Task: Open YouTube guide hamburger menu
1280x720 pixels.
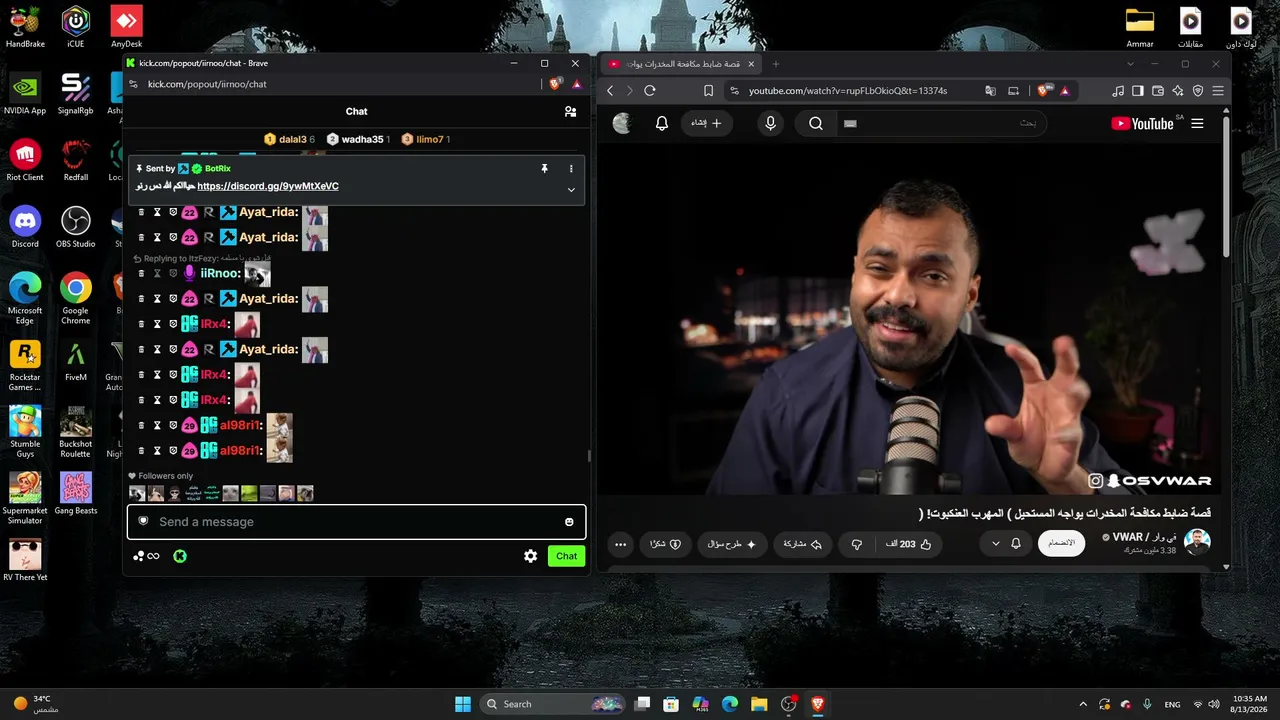Action: tap(1197, 124)
